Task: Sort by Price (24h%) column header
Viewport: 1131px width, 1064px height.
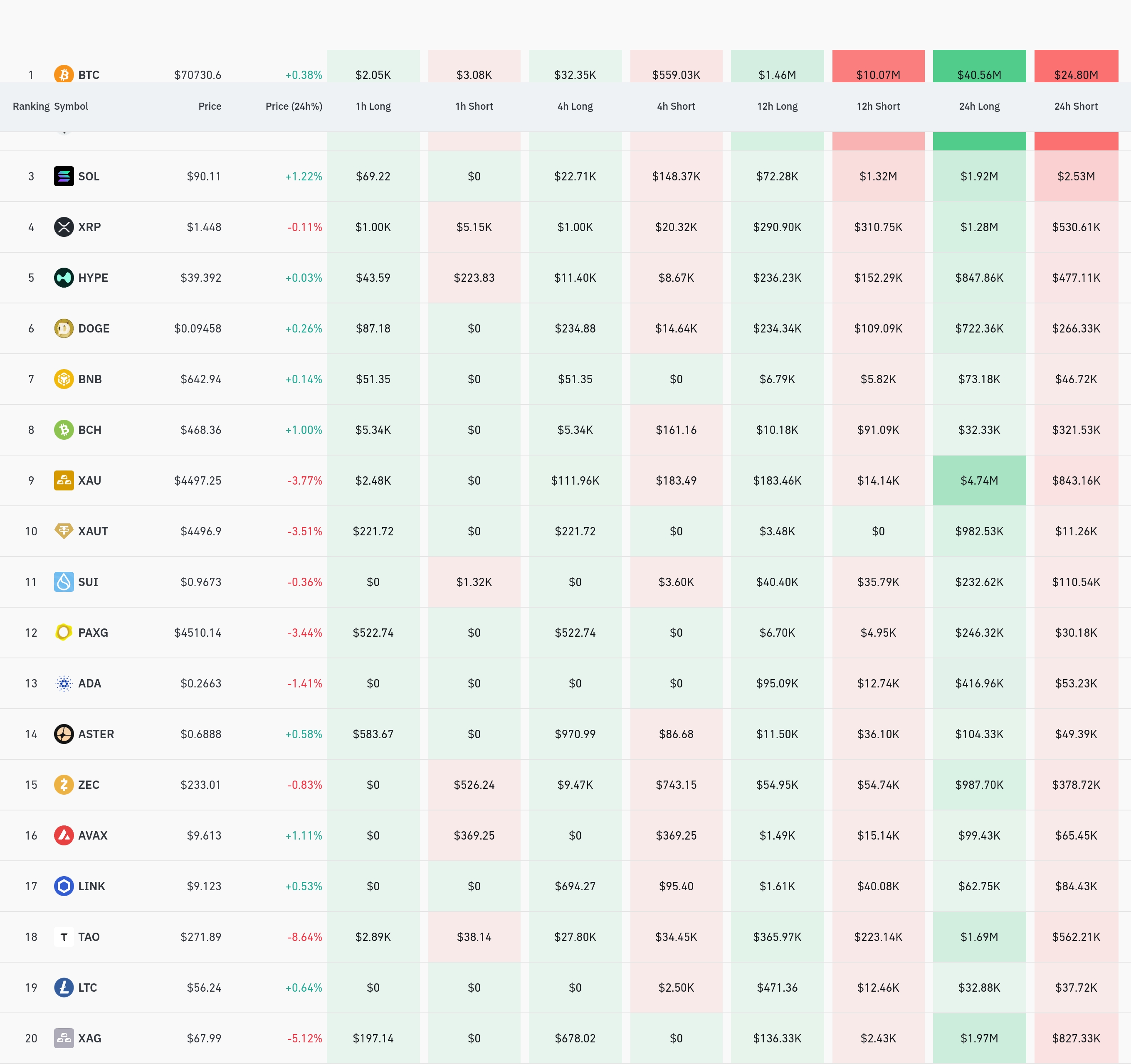Action: pos(294,106)
